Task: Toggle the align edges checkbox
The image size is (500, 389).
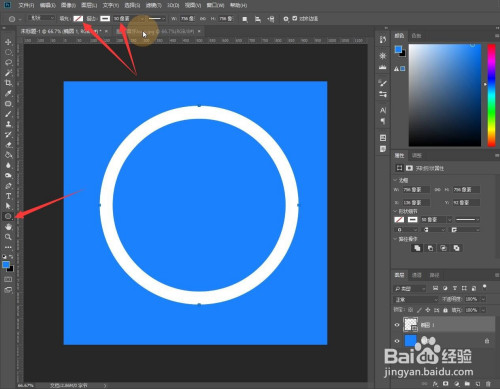Action: pyautogui.click(x=295, y=18)
